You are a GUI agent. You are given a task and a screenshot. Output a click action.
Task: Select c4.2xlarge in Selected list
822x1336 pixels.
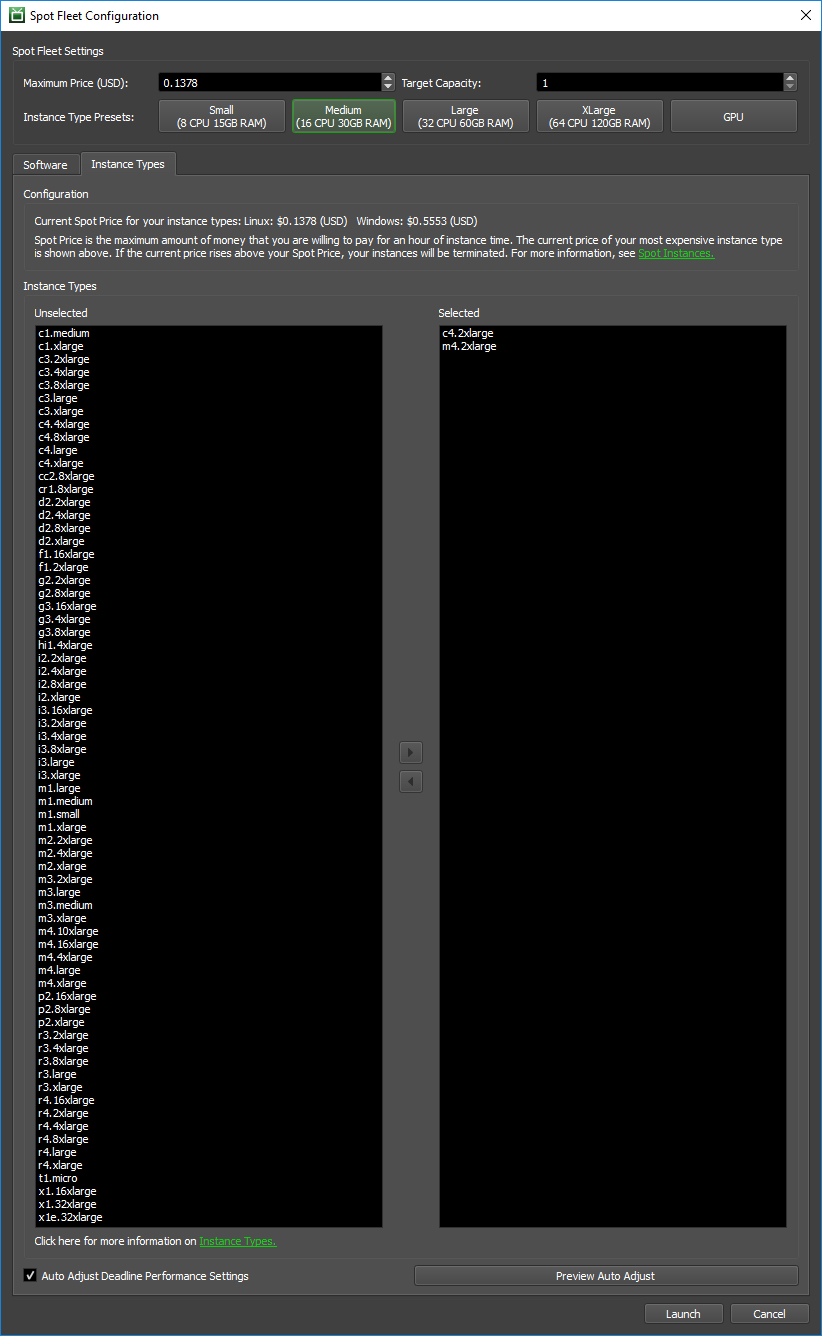[612, 333]
